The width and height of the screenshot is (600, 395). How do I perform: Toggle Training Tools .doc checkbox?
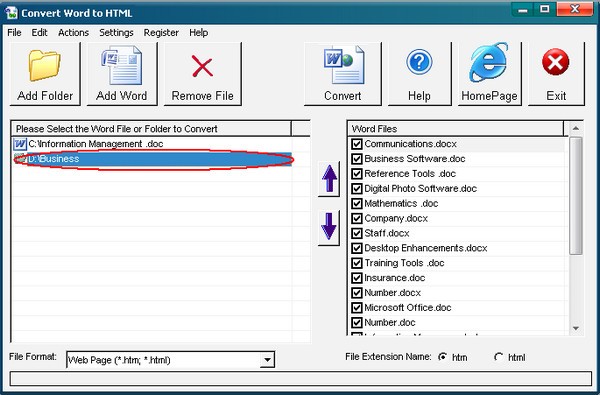pyautogui.click(x=357, y=263)
